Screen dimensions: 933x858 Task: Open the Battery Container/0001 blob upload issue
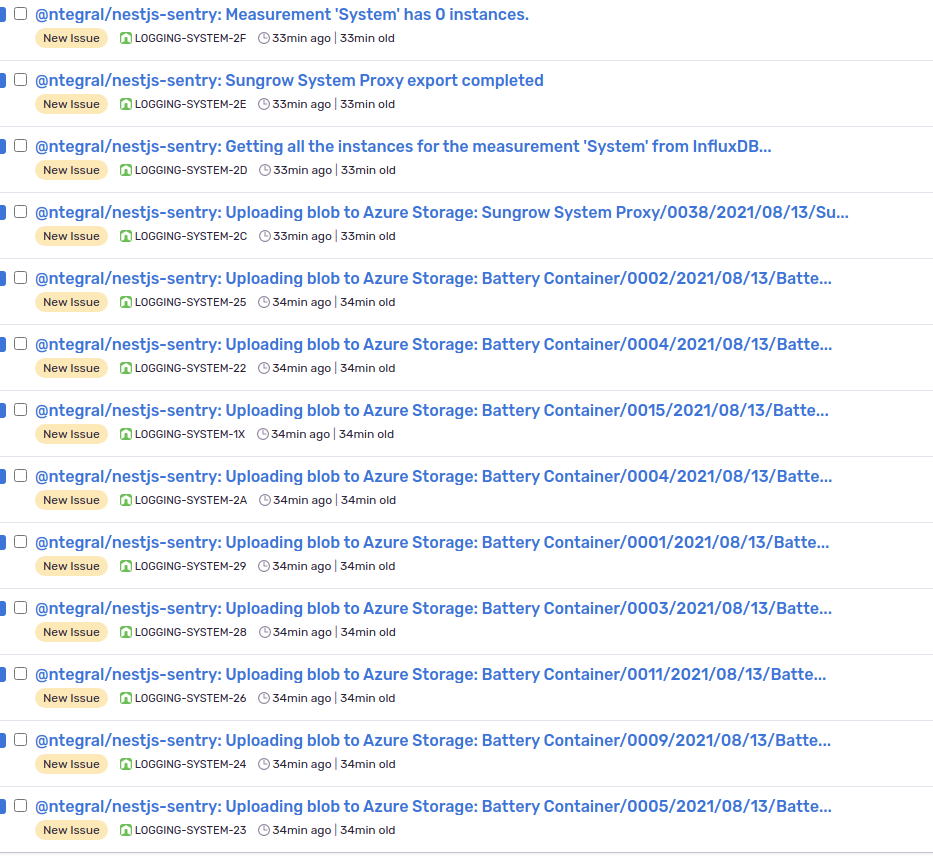[432, 543]
